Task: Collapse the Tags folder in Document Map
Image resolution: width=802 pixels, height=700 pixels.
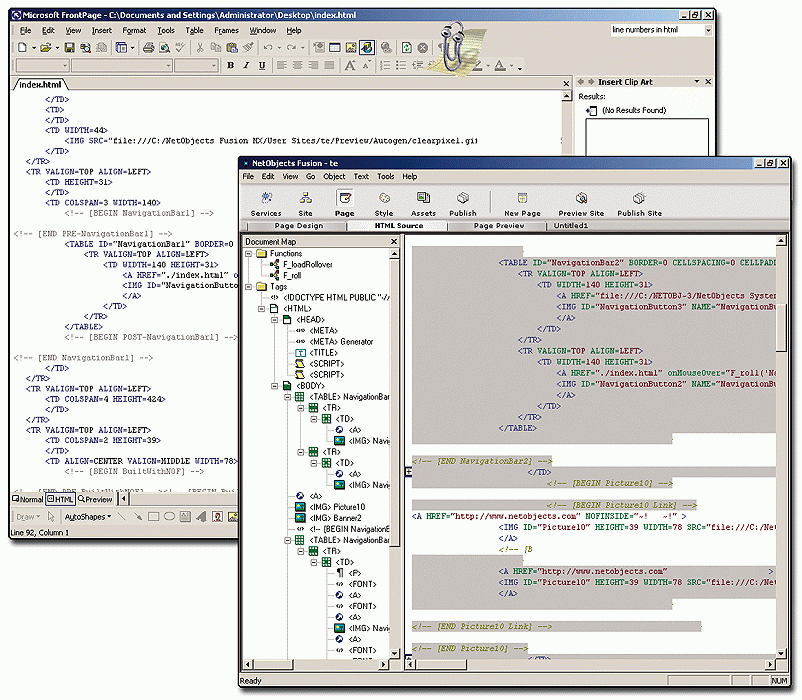Action: point(249,287)
